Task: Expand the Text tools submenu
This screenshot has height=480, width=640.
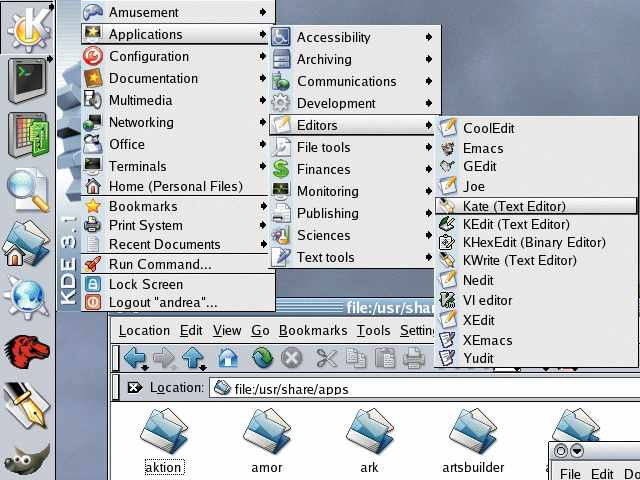Action: pos(352,258)
